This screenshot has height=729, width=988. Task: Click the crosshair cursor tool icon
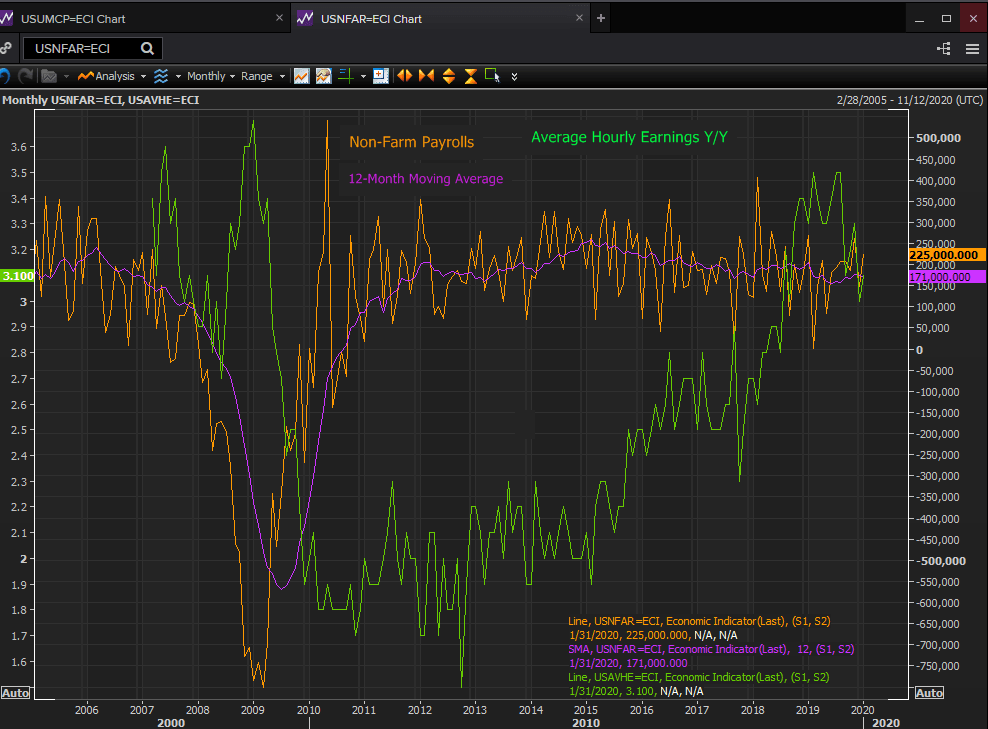[345, 76]
